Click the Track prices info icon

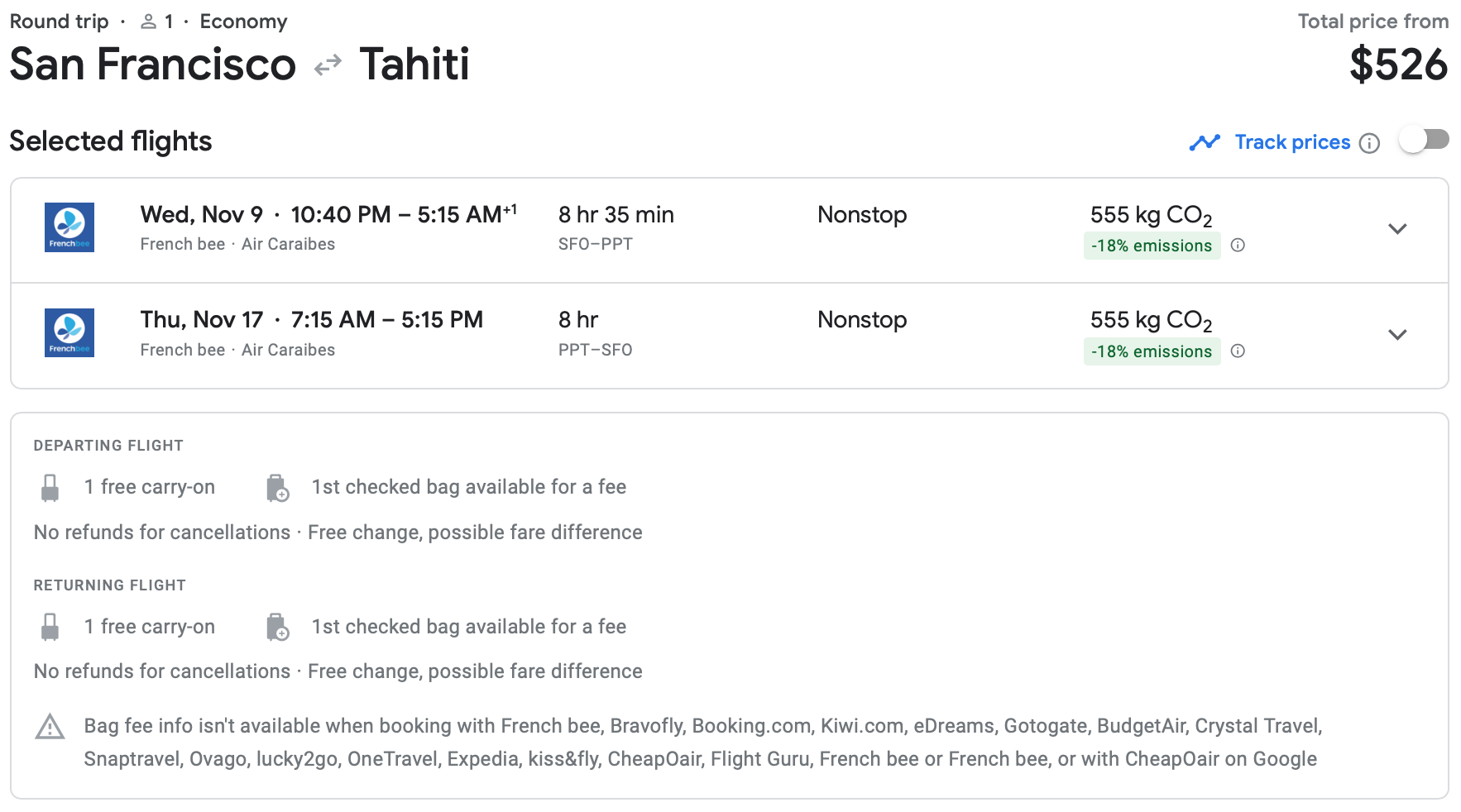point(1370,143)
